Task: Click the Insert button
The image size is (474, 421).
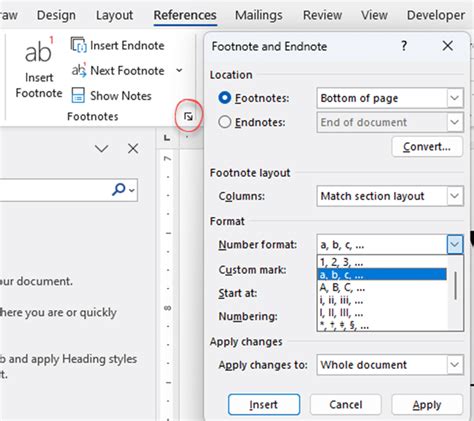Action: pyautogui.click(x=264, y=404)
